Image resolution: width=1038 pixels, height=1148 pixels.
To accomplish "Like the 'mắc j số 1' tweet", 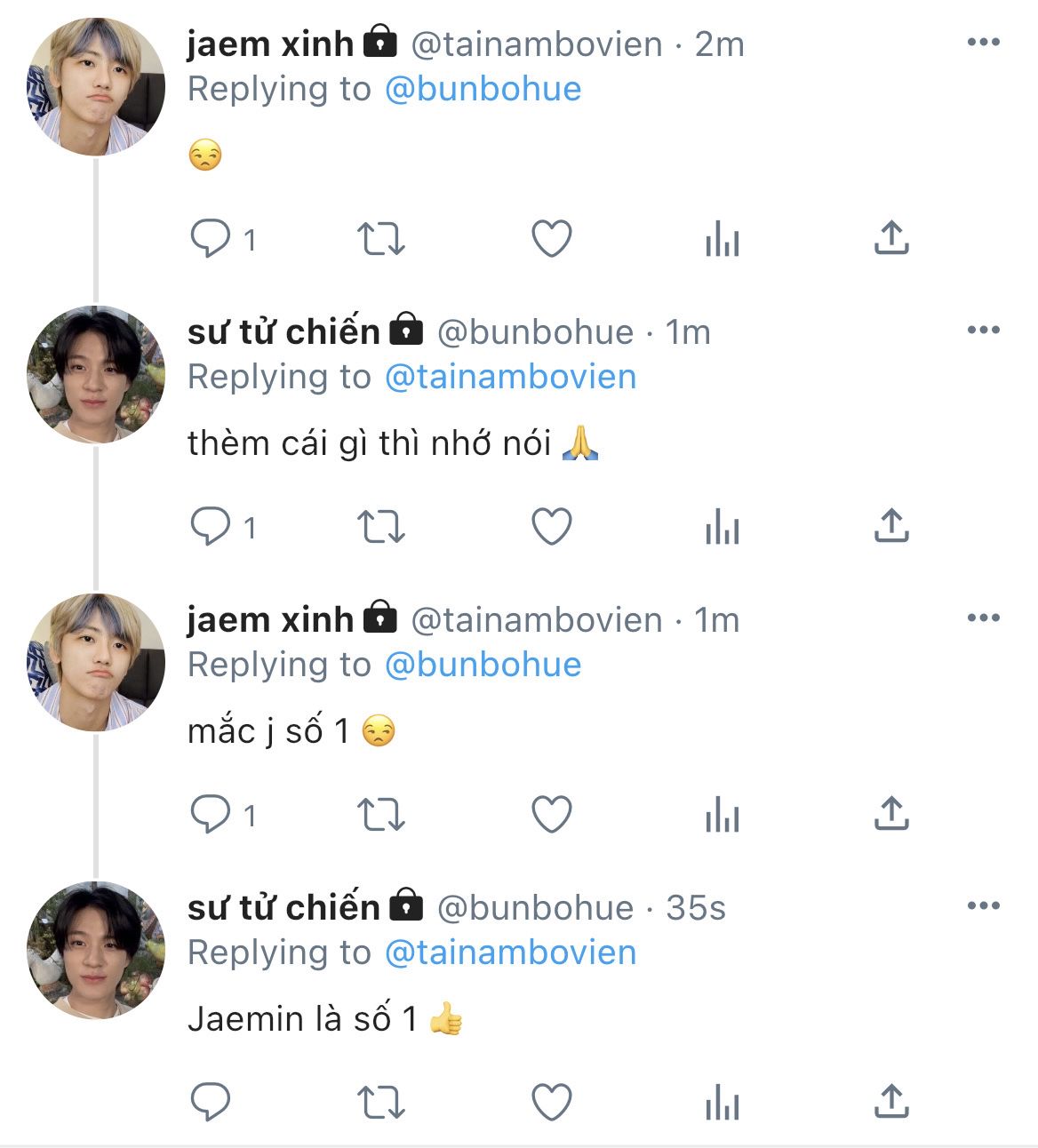I will click(551, 815).
